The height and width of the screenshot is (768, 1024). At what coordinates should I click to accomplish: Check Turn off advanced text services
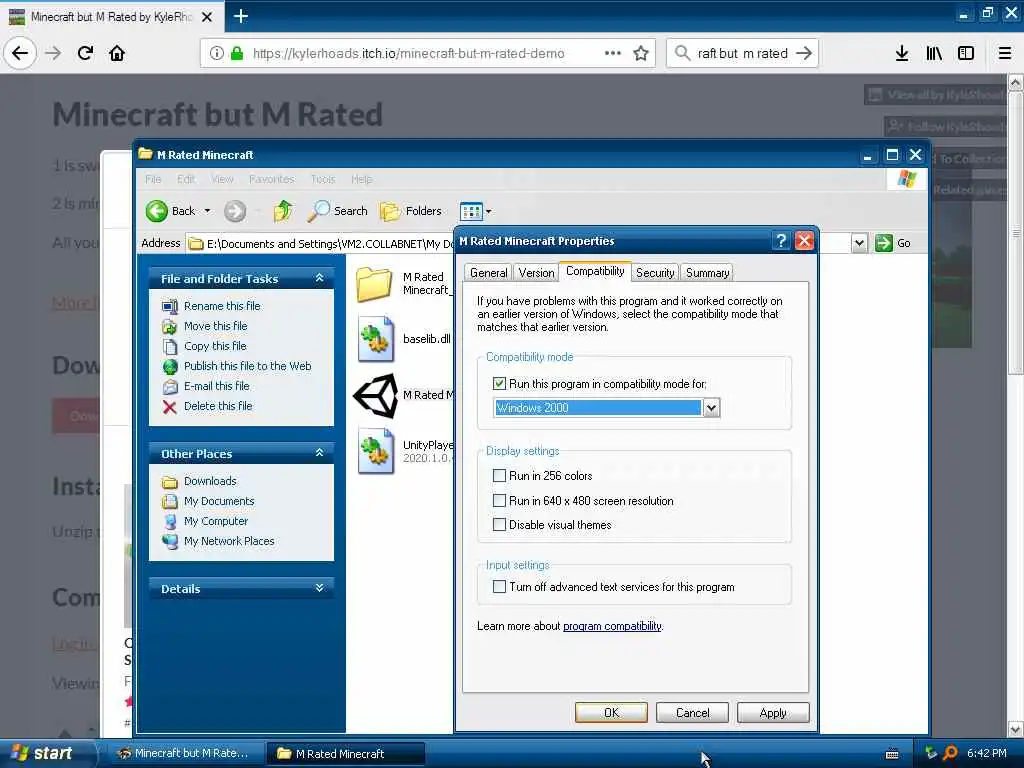(500, 586)
